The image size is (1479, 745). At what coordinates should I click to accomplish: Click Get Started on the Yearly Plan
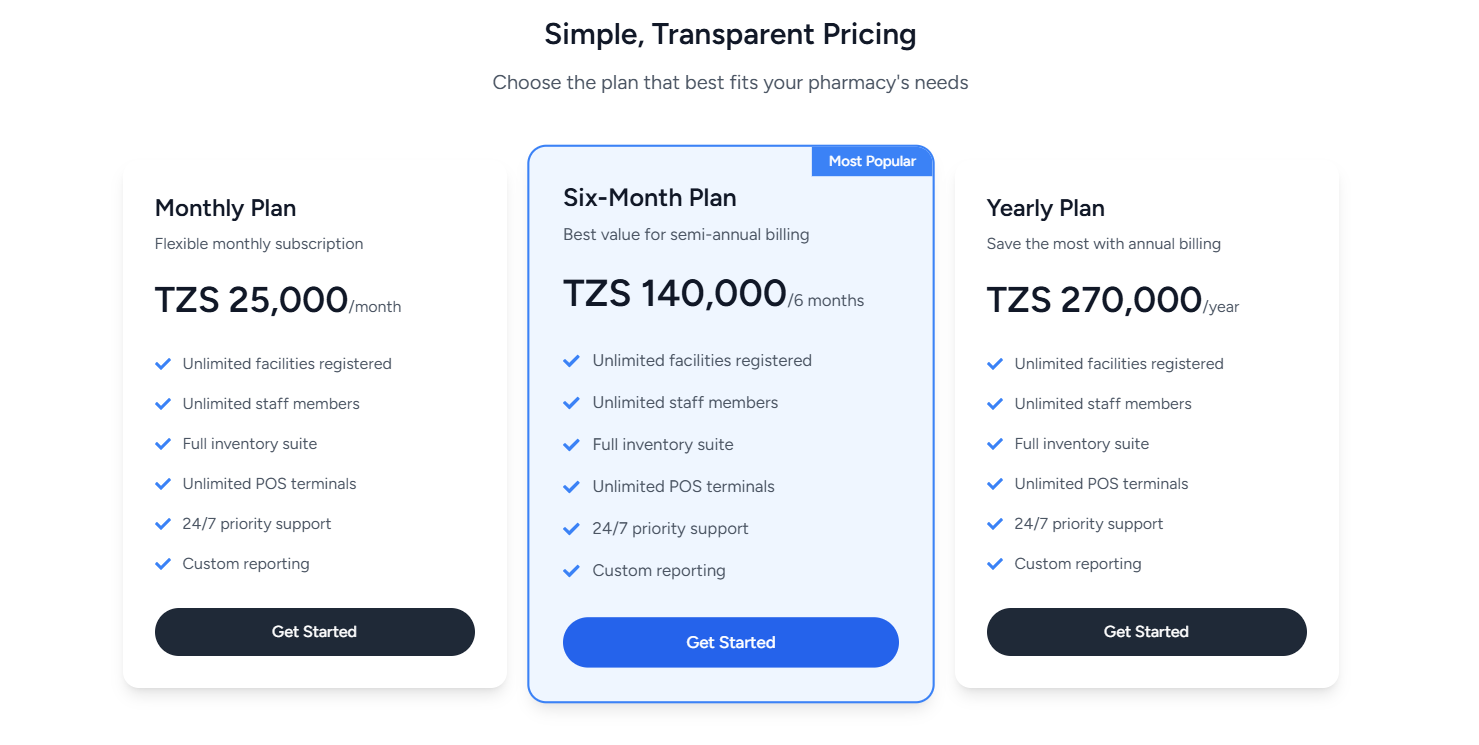pos(1146,632)
